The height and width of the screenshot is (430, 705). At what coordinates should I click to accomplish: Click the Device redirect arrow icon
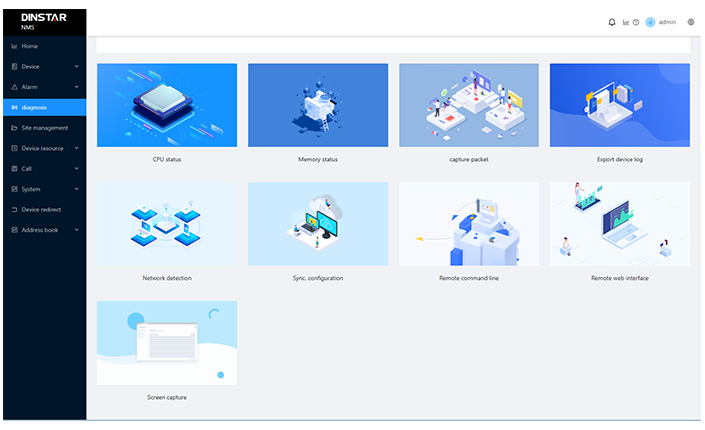click(14, 210)
